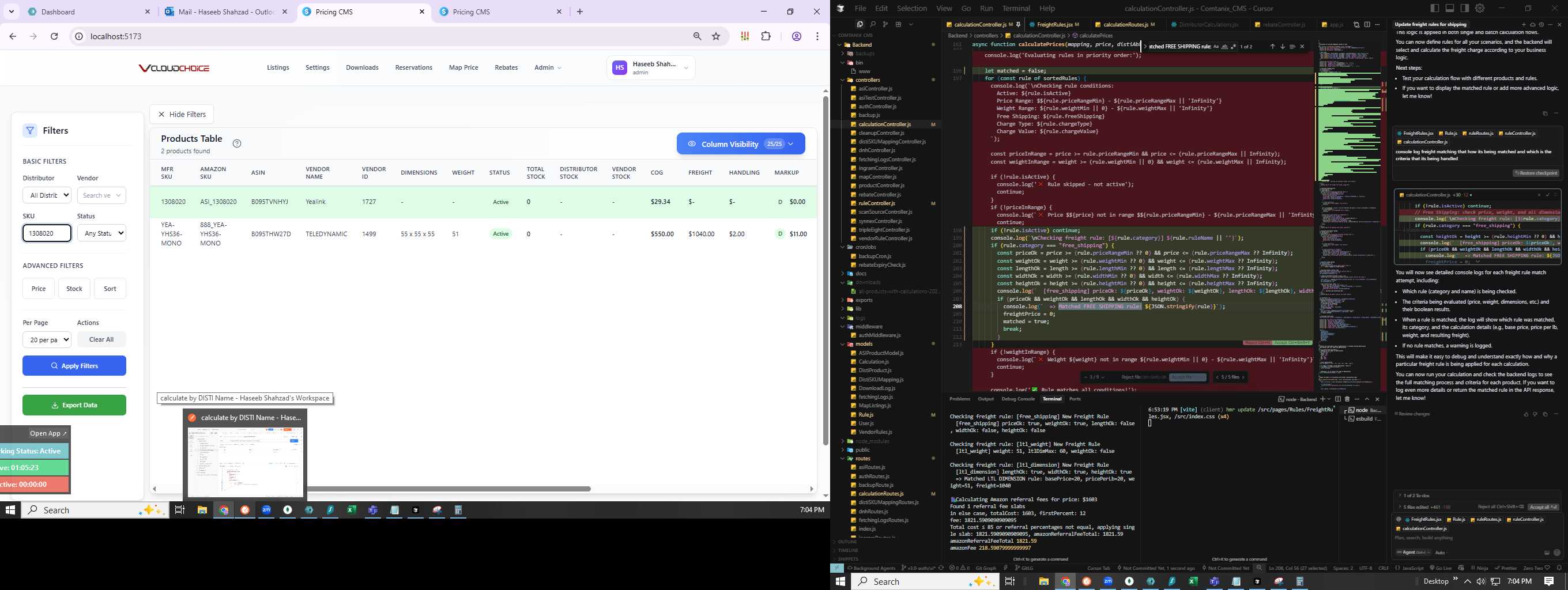Click Restore checkpoint in Cursor chat
The height and width of the screenshot is (590, 1568).
pos(1536,173)
